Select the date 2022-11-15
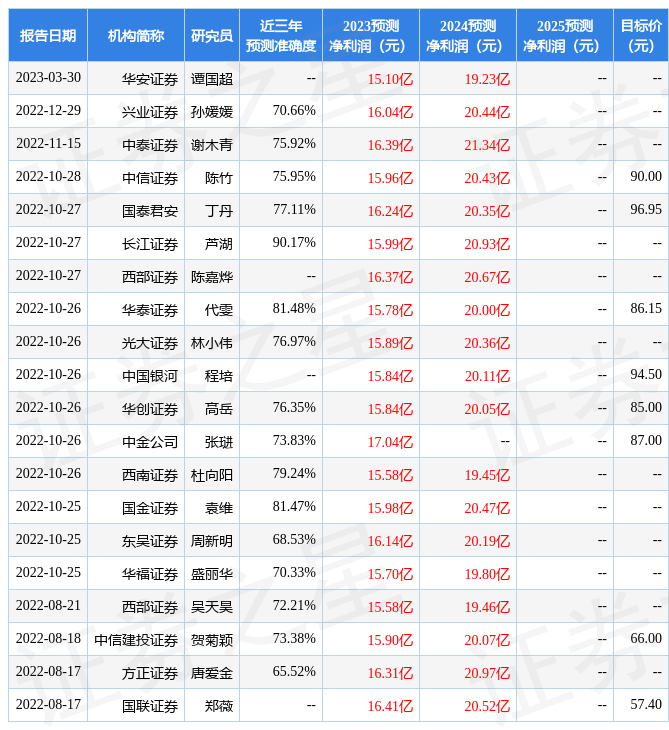The height and width of the screenshot is (730, 669). pos(48,143)
